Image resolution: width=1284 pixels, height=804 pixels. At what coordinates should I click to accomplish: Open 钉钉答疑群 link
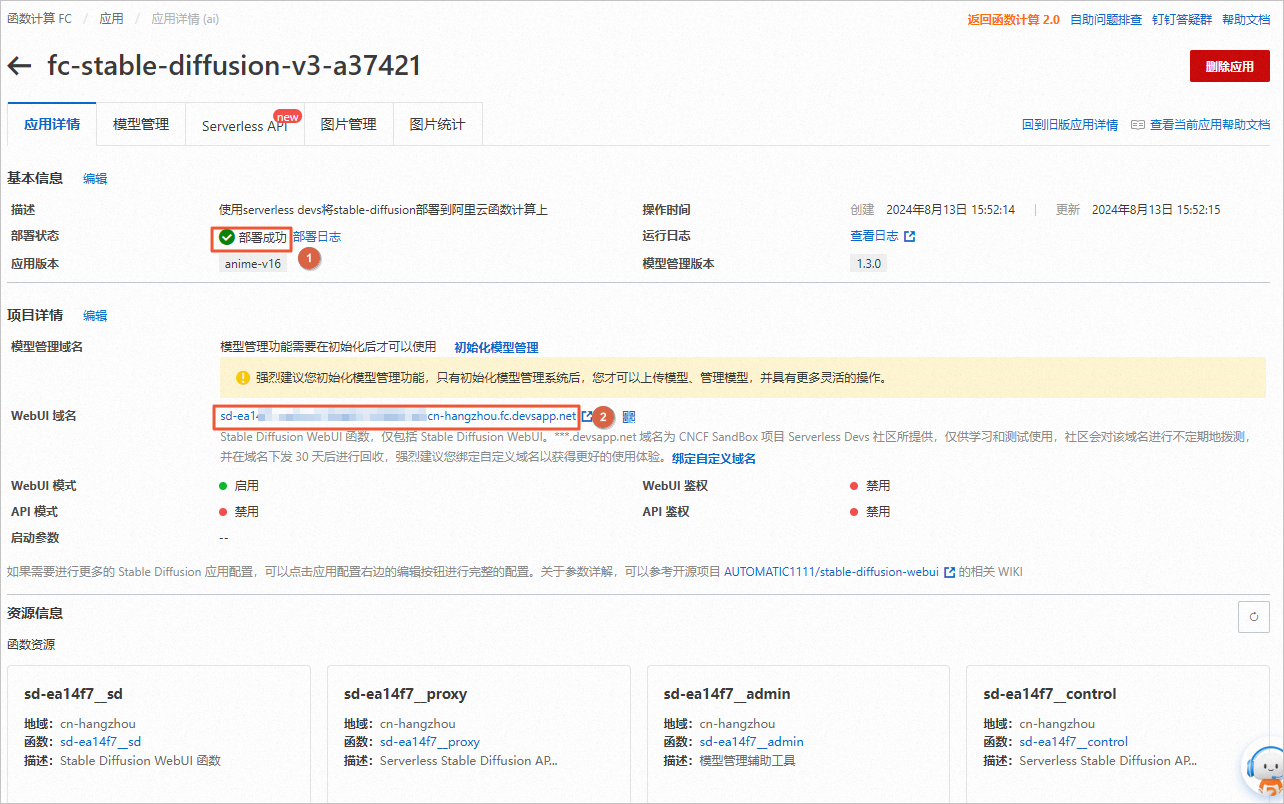1181,19
